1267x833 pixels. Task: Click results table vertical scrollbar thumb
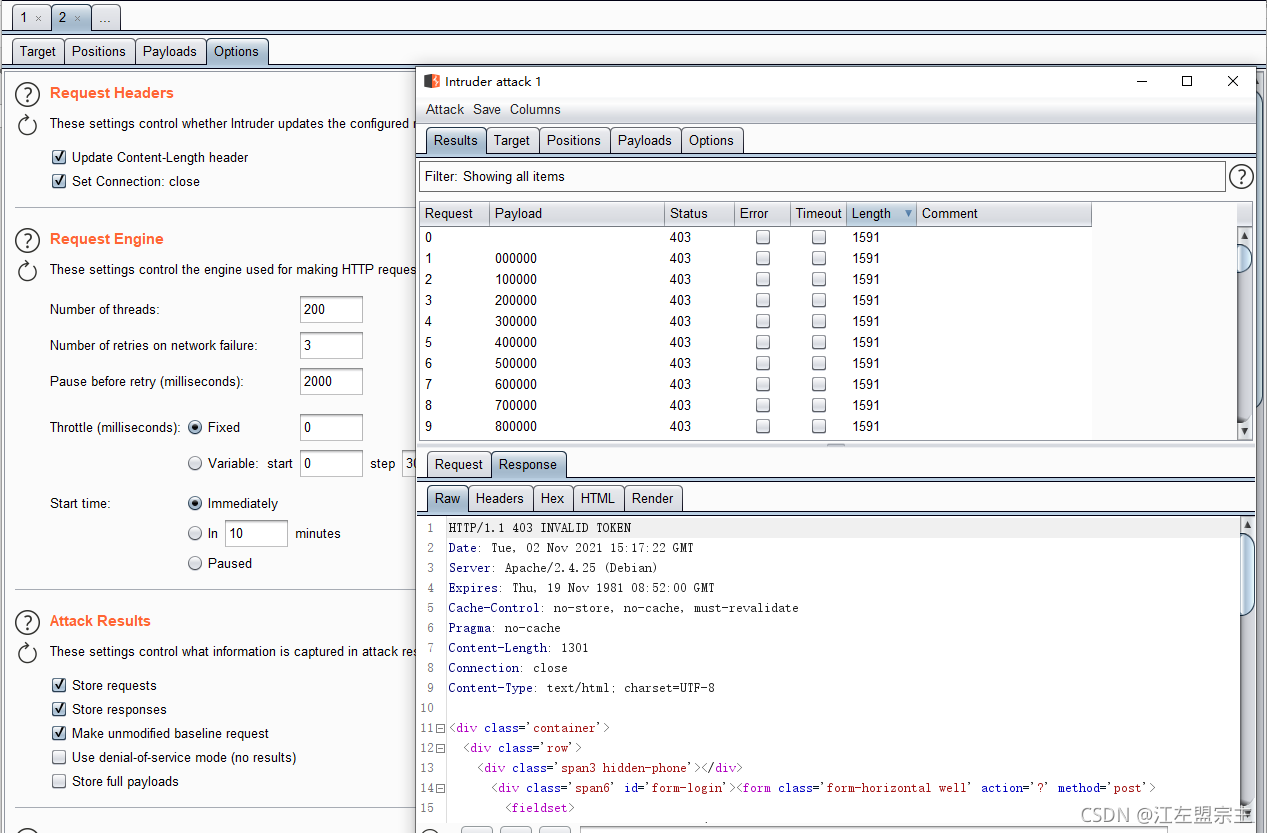coord(1245,258)
